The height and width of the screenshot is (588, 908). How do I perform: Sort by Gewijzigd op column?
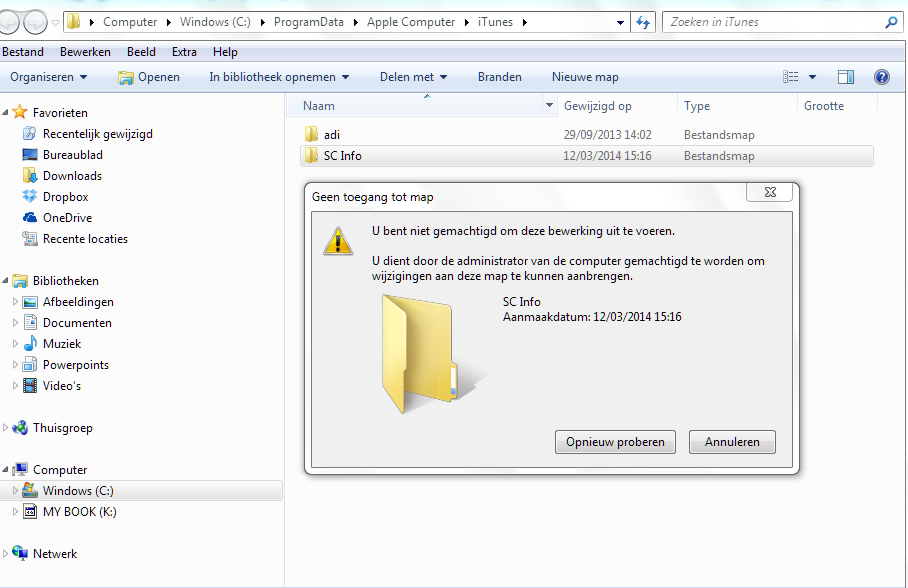[x=617, y=106]
